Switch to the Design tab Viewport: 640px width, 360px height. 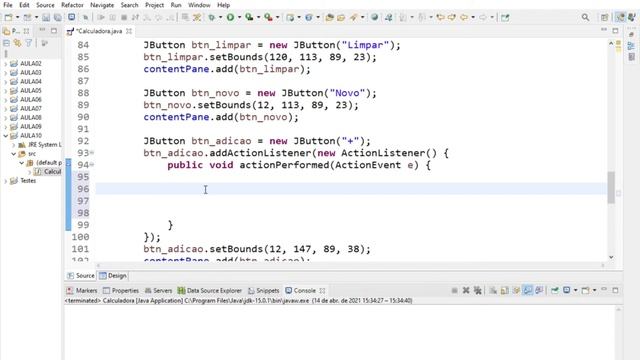pos(113,276)
